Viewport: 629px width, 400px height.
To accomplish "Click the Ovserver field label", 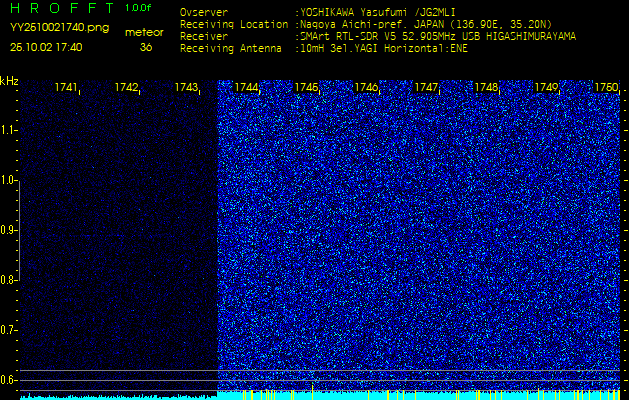I will (x=204, y=12).
